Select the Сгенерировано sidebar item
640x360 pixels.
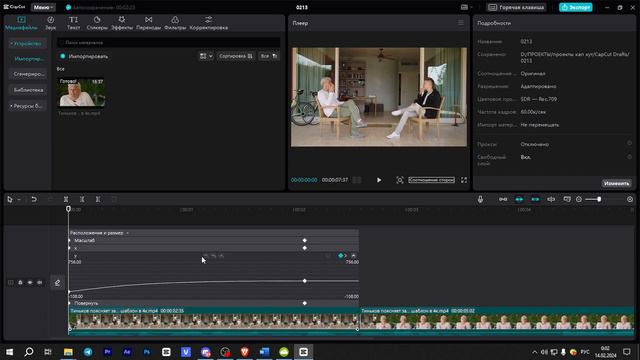point(28,74)
